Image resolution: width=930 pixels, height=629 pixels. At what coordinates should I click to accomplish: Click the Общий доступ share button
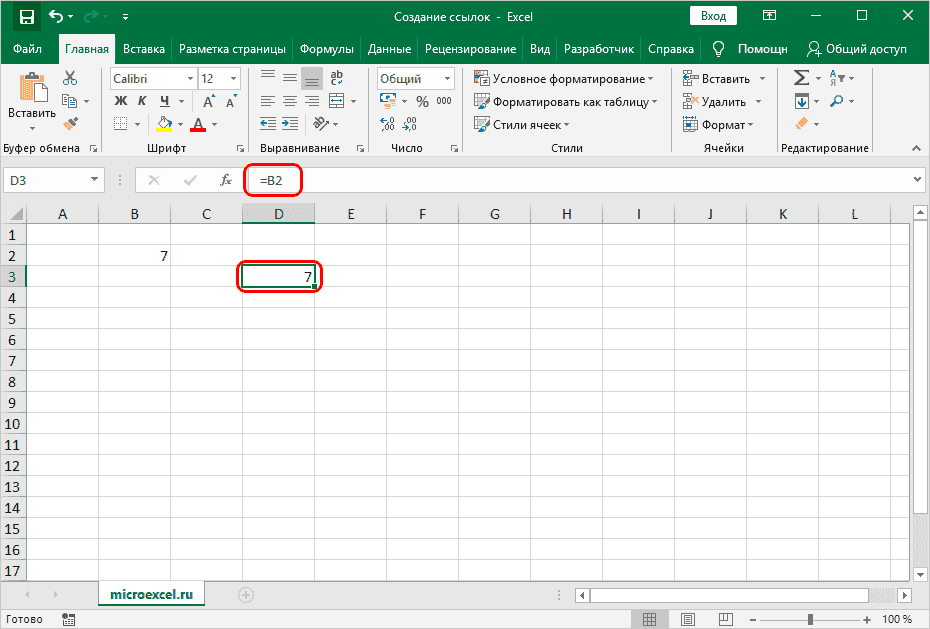(x=857, y=49)
